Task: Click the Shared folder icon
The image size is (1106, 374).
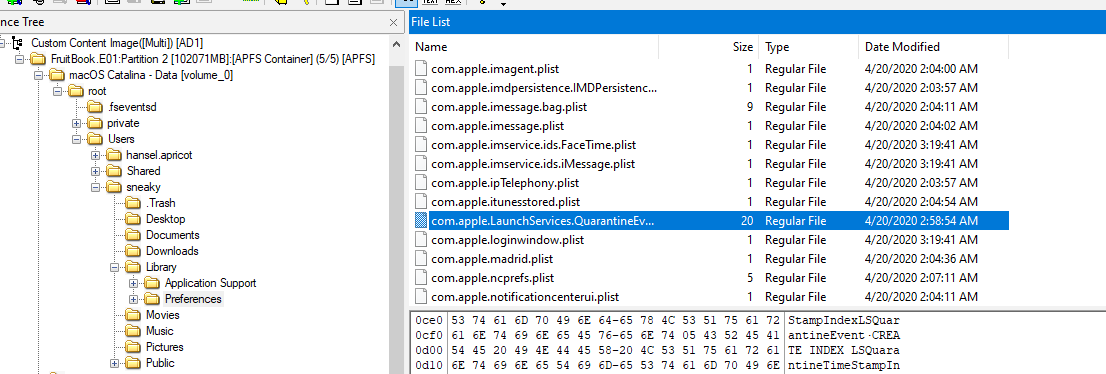Action: (x=113, y=171)
